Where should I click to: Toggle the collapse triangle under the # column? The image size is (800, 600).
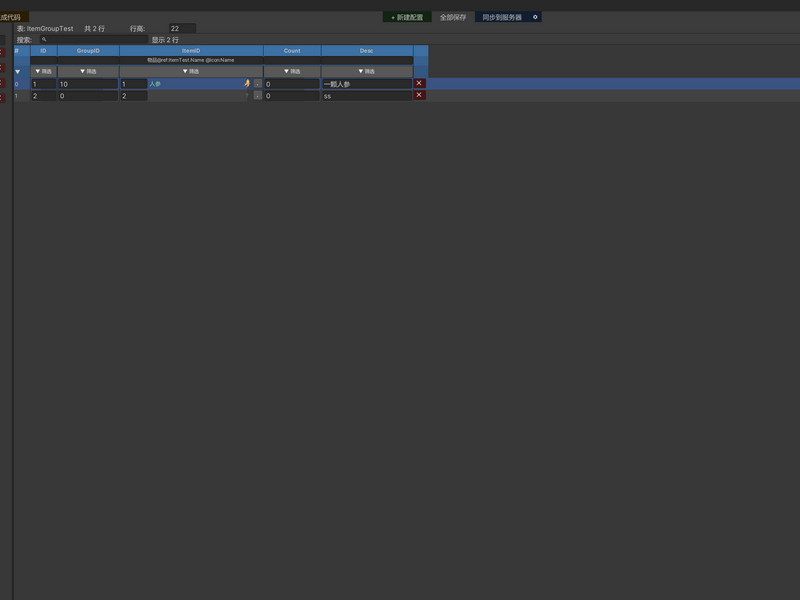18,72
